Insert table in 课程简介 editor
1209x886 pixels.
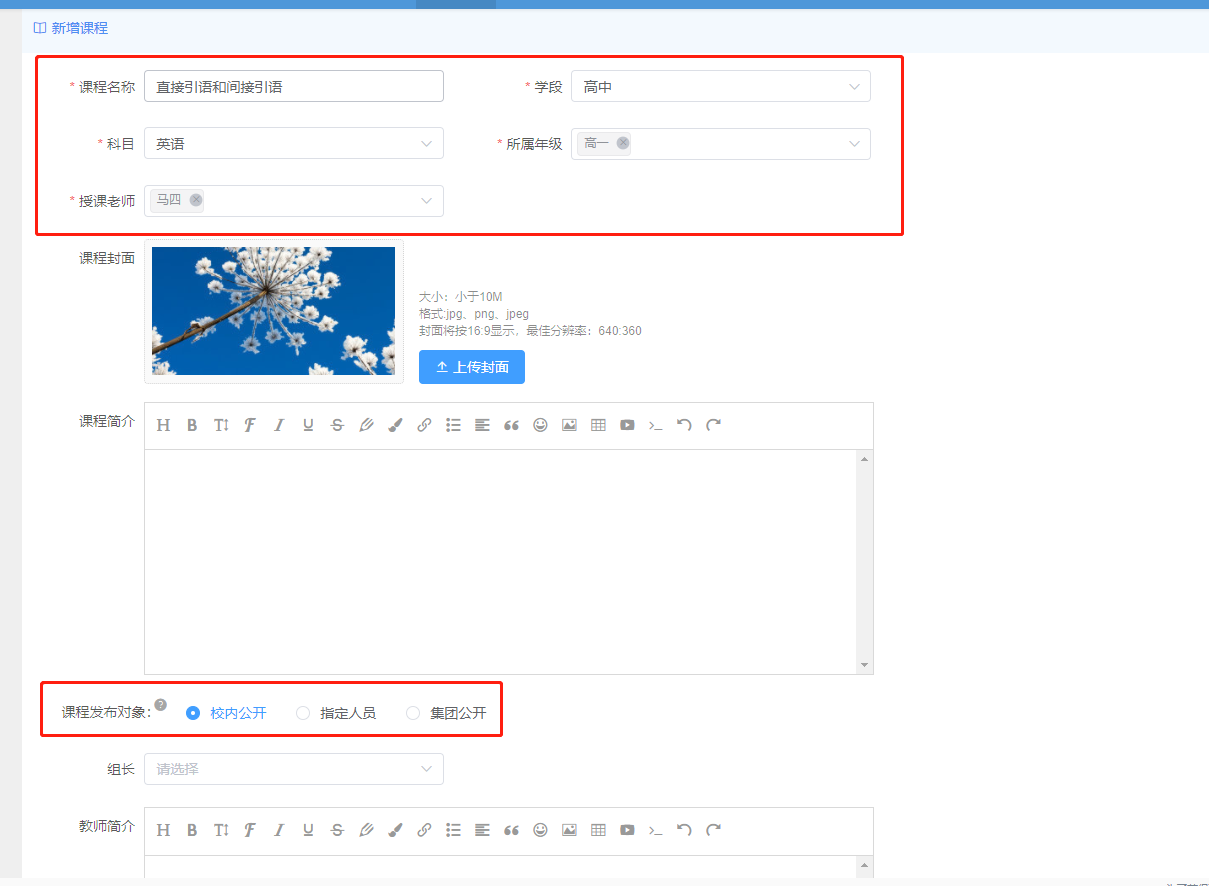coord(598,425)
